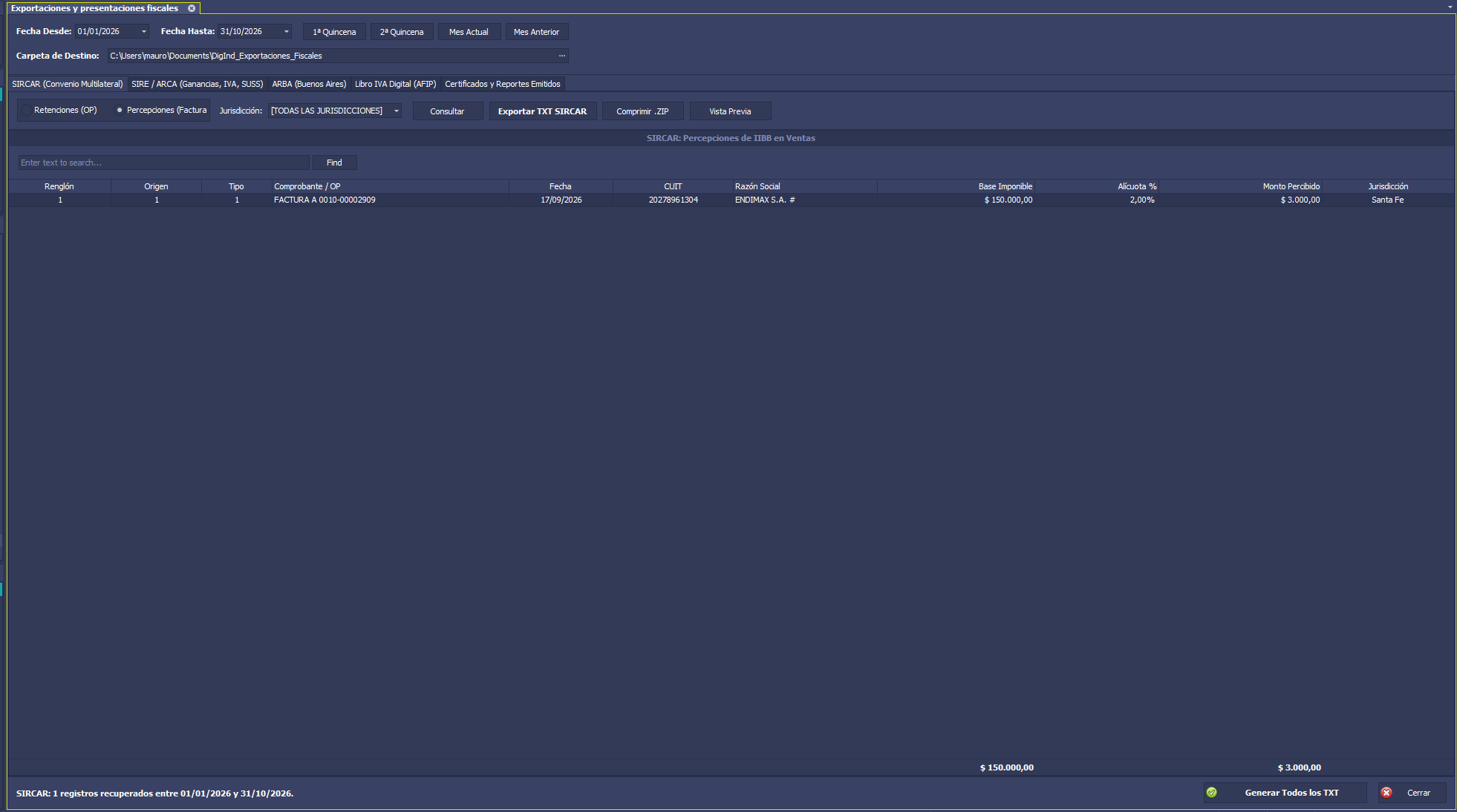Open Fecha Desde date dropdown

tap(144, 31)
